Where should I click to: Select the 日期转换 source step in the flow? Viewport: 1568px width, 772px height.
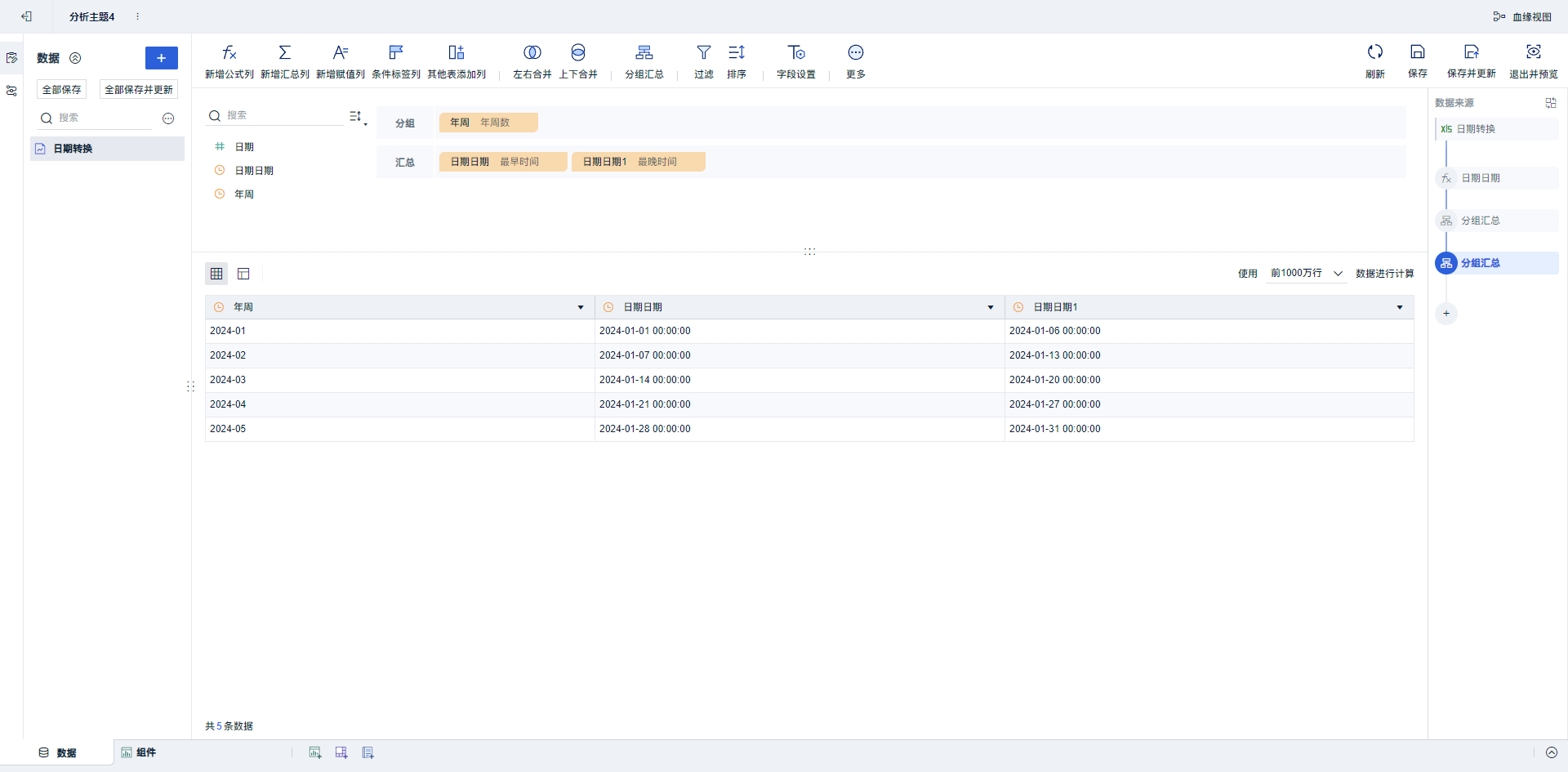(x=1497, y=129)
